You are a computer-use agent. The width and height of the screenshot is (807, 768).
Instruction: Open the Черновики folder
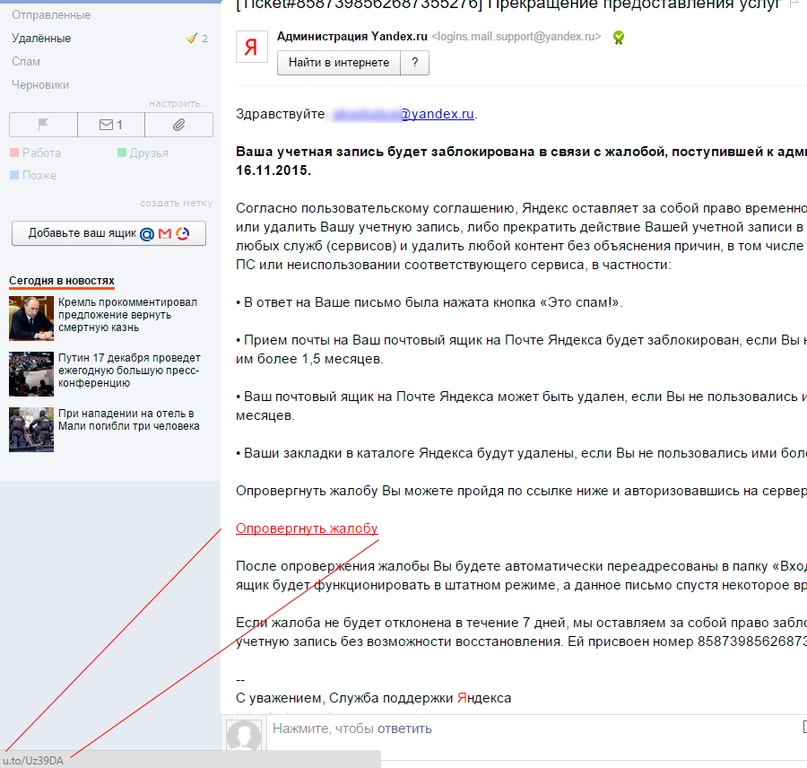[40, 85]
